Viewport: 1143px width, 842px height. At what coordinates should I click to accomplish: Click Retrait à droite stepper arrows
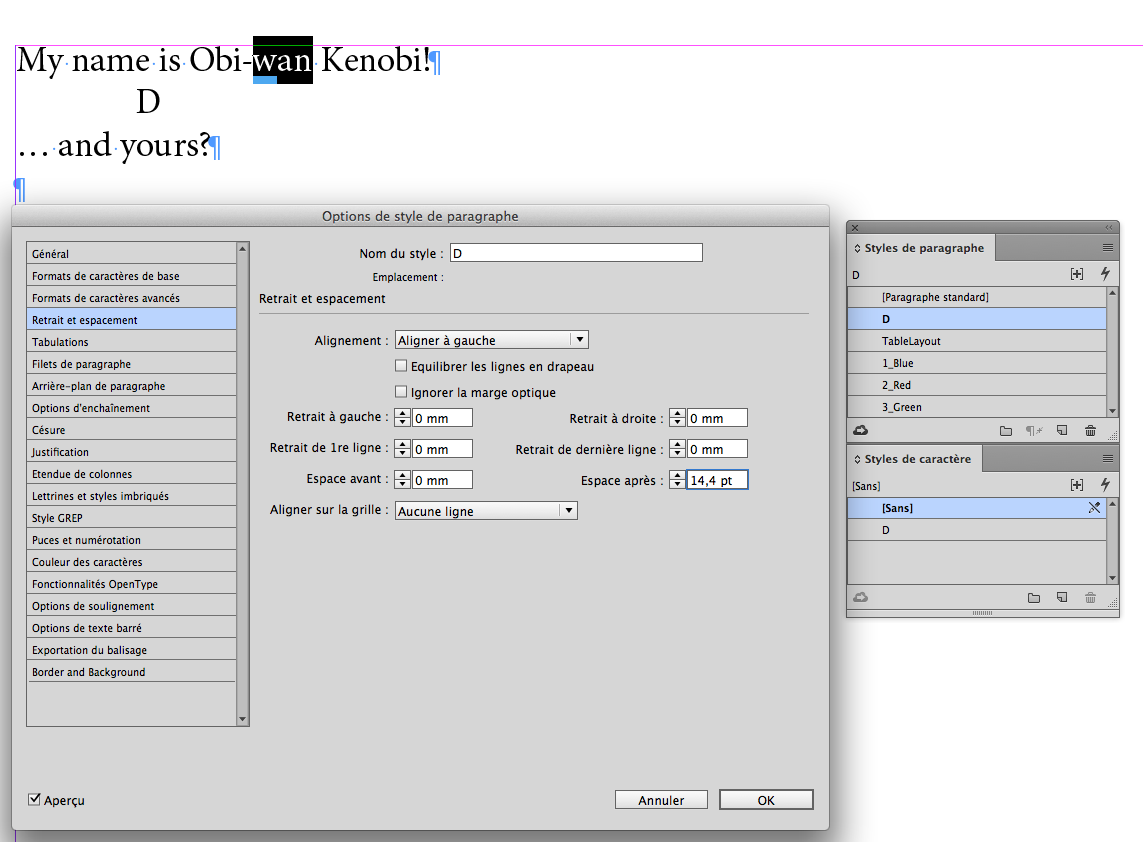pos(677,418)
